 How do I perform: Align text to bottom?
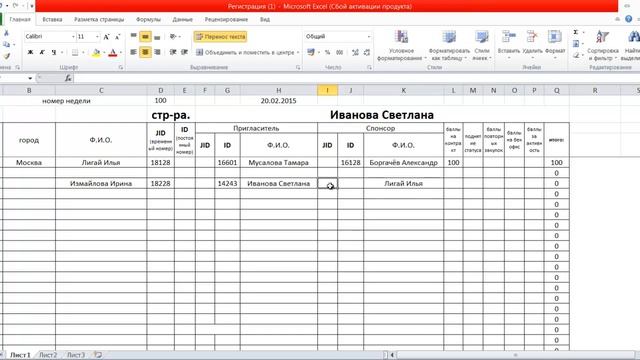(x=158, y=37)
